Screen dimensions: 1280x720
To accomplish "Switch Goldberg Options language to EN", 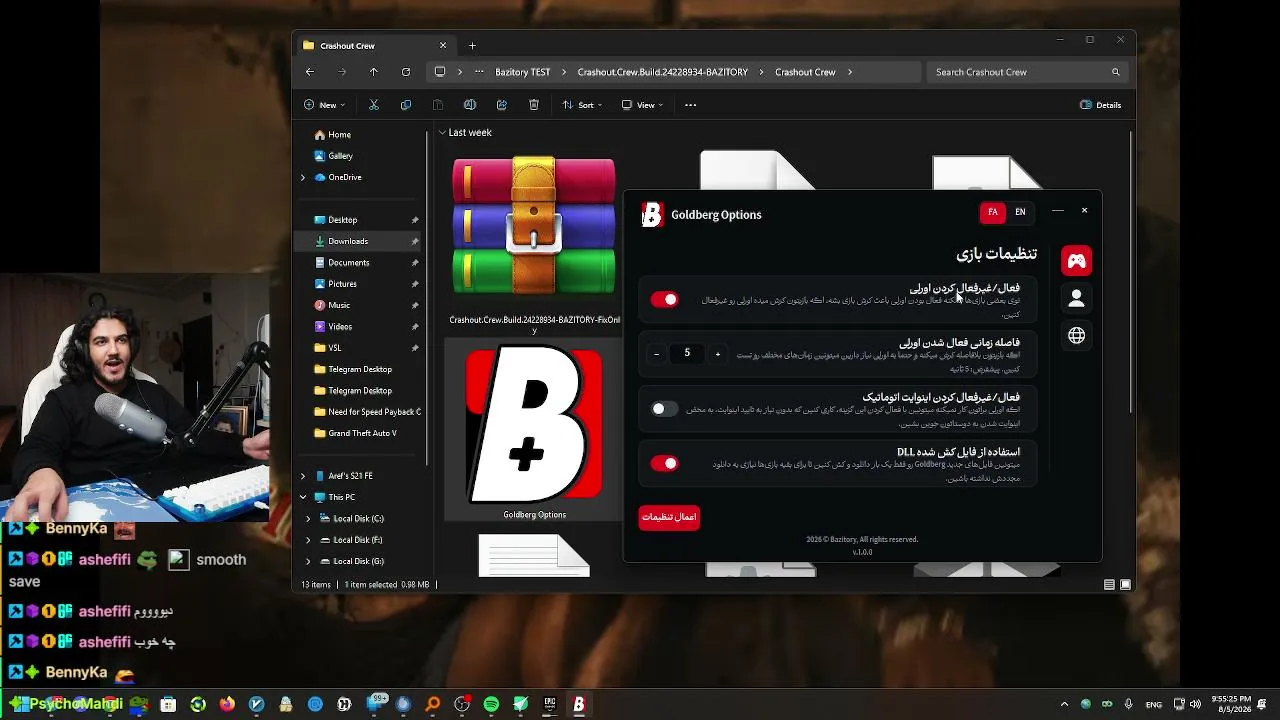I will coord(1020,212).
